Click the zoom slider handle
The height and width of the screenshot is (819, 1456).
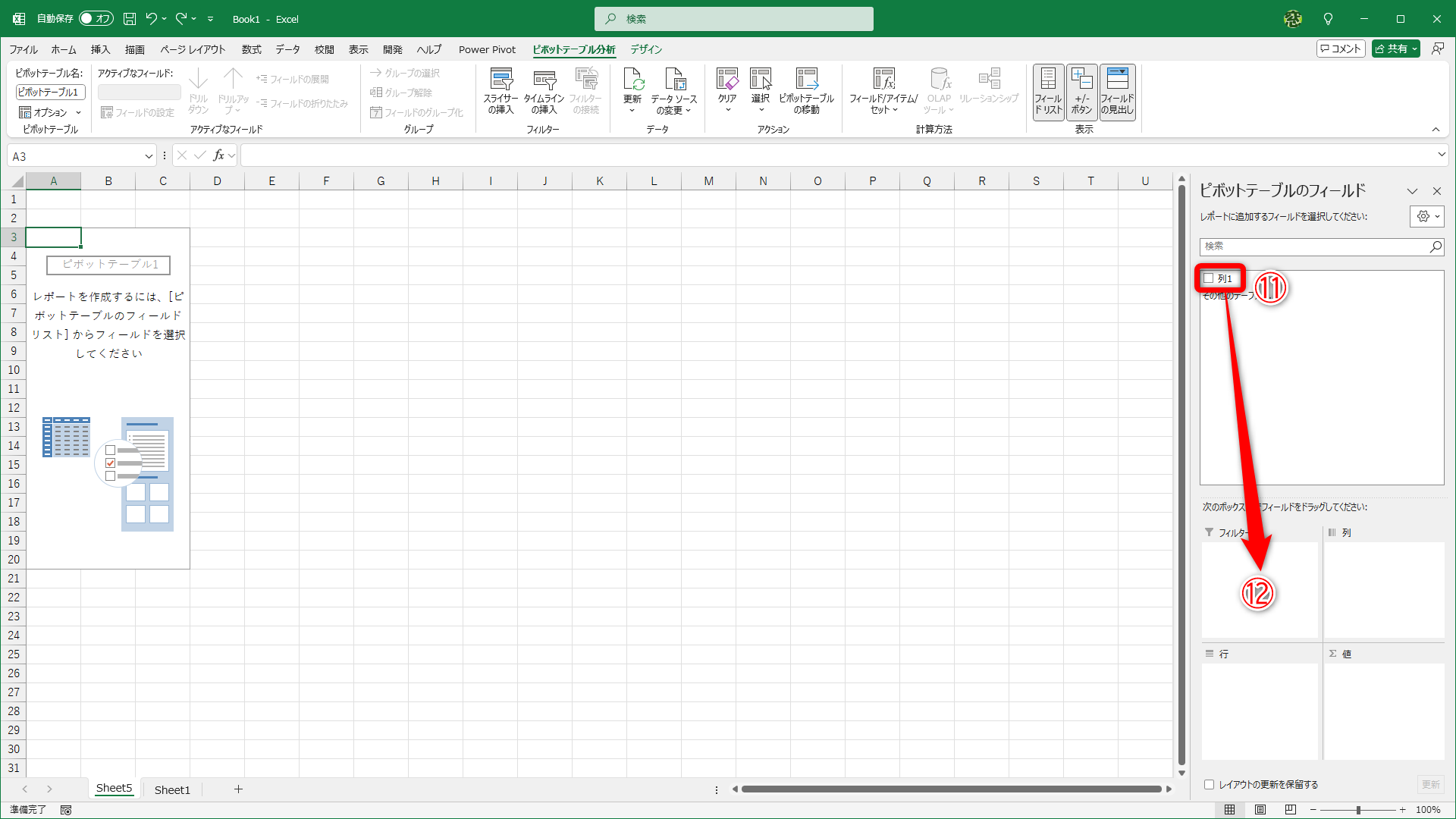[x=1358, y=810]
